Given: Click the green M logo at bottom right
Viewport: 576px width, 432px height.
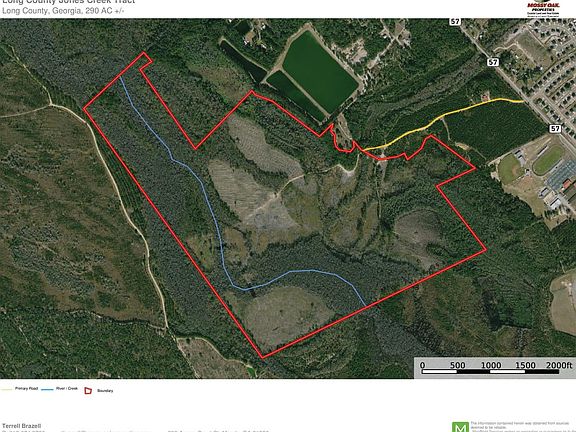Looking at the screenshot, I should pos(460,427).
